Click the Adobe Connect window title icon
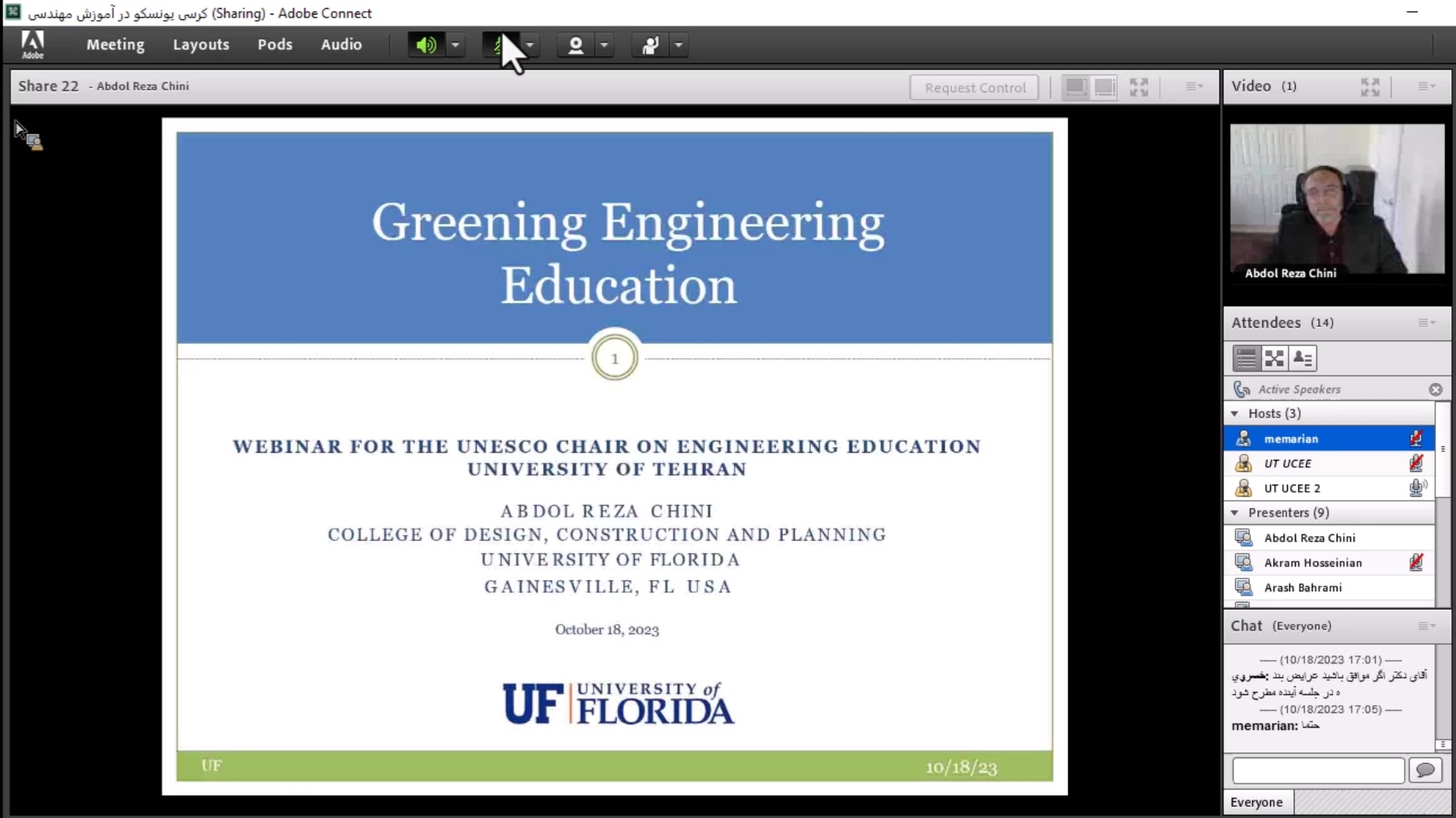Screen dimensions: 1456x818 tap(14, 13)
